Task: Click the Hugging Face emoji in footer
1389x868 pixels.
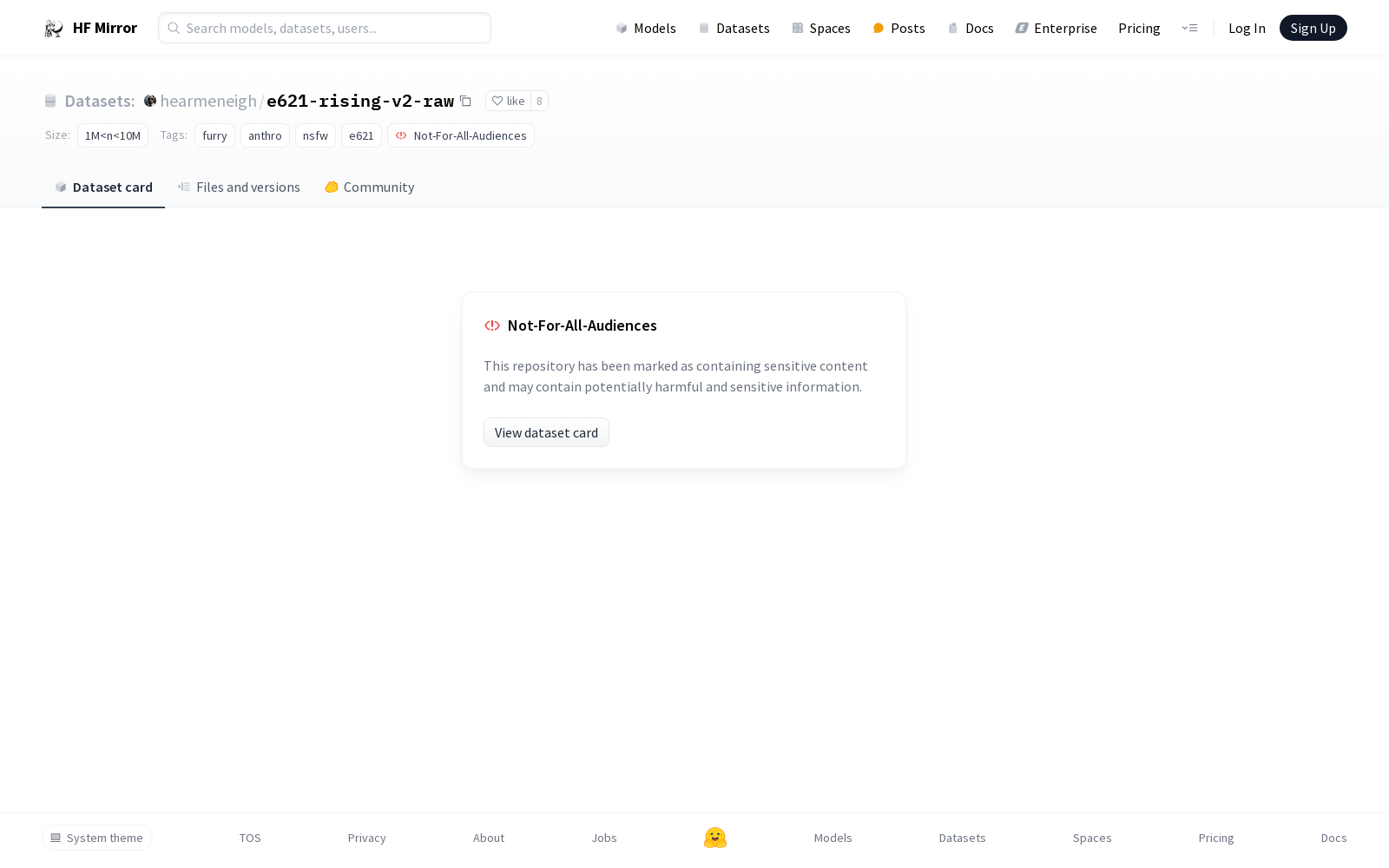Action: (715, 838)
